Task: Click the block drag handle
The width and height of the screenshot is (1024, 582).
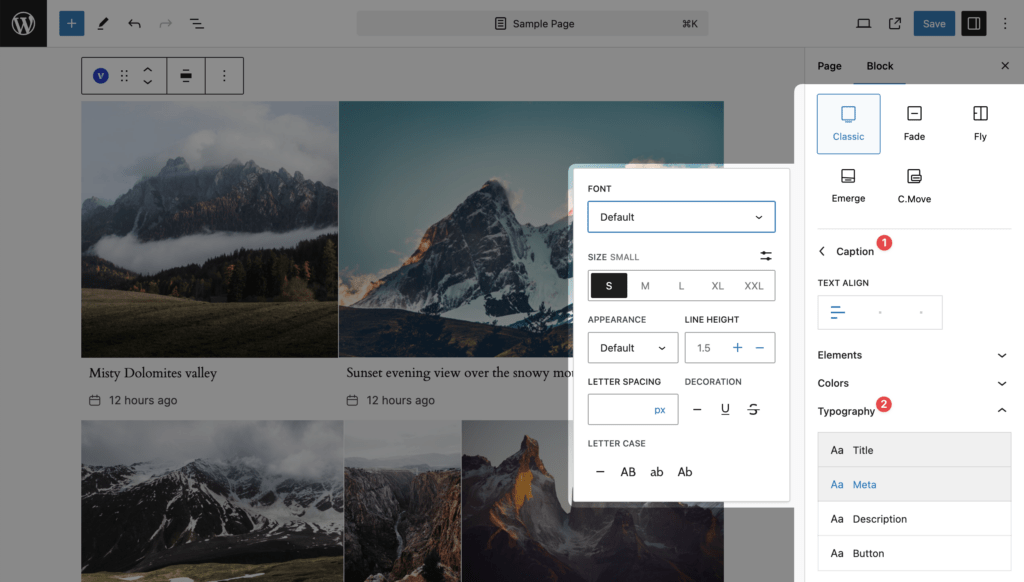Action: coord(124,76)
